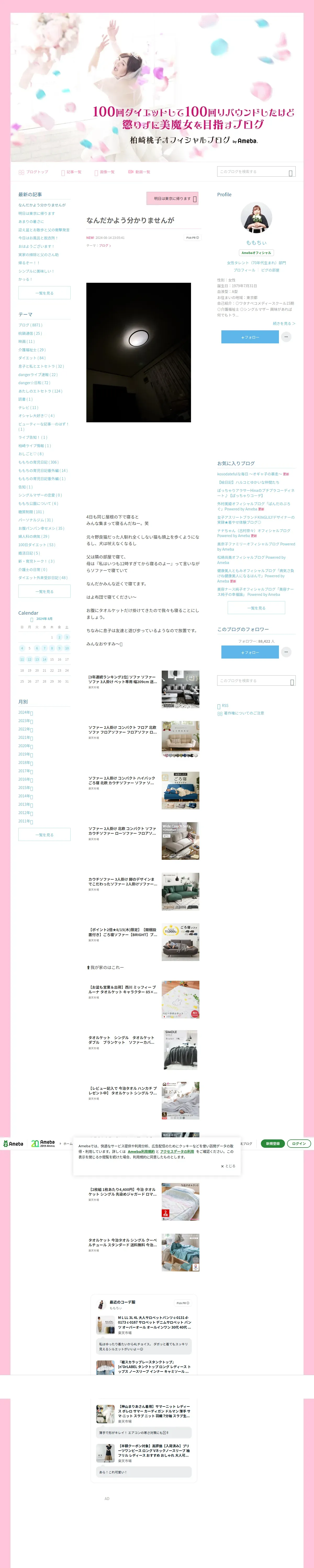Click 新規登録 button in header
The width and height of the screenshot is (314, 1568).
point(273,1144)
